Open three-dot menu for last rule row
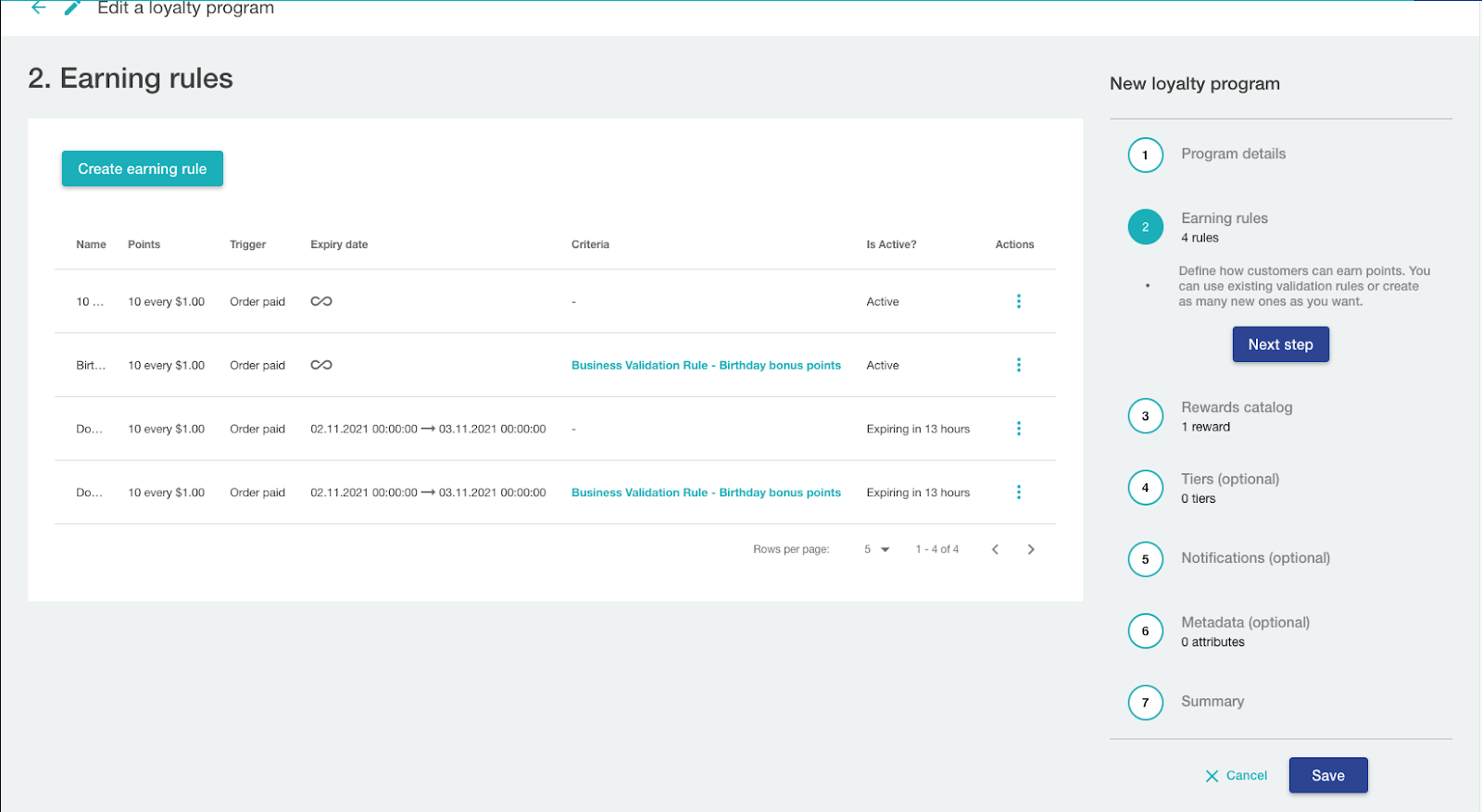Screen dimensions: 1482x812 1018,493
